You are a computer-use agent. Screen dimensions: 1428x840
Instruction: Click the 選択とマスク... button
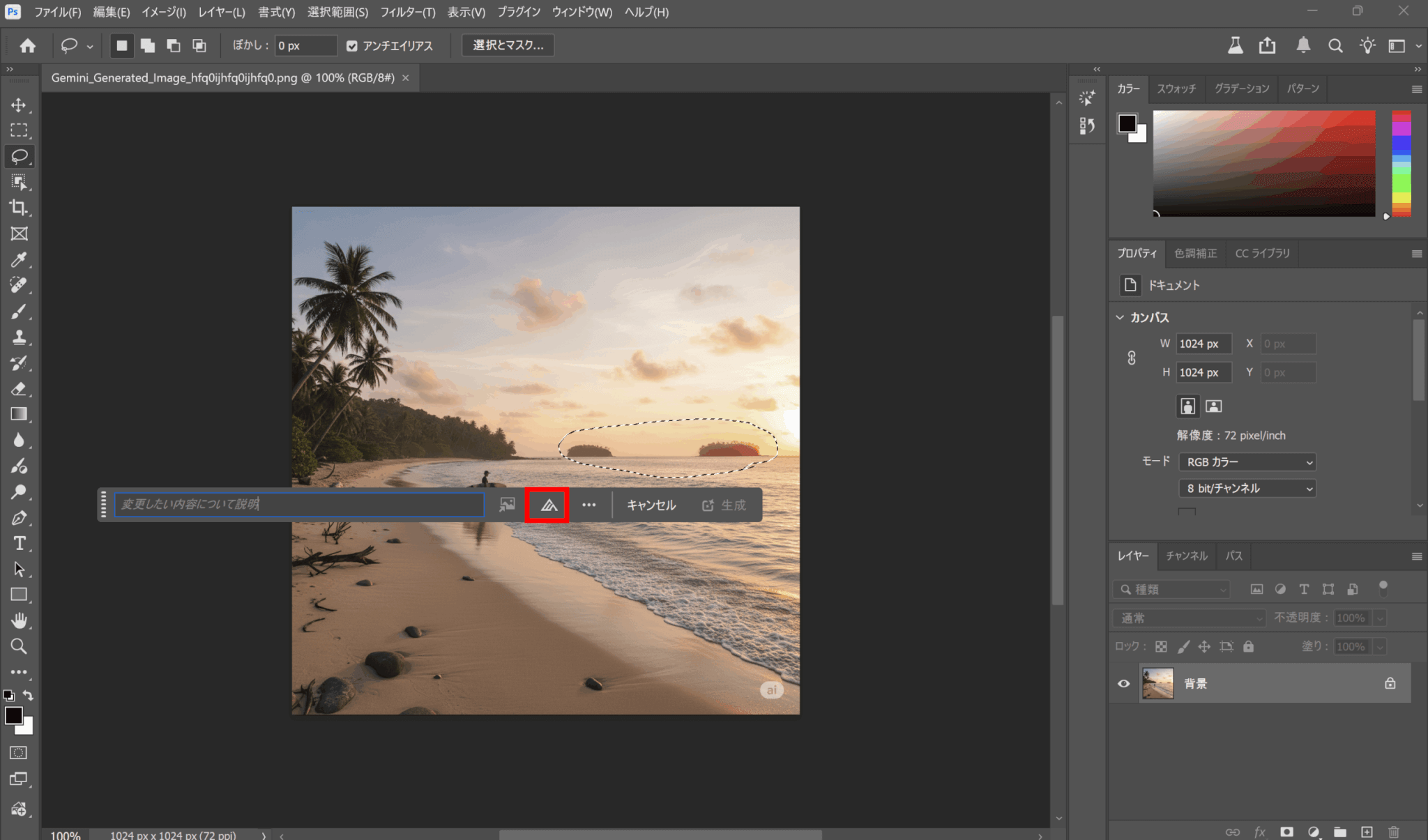508,45
